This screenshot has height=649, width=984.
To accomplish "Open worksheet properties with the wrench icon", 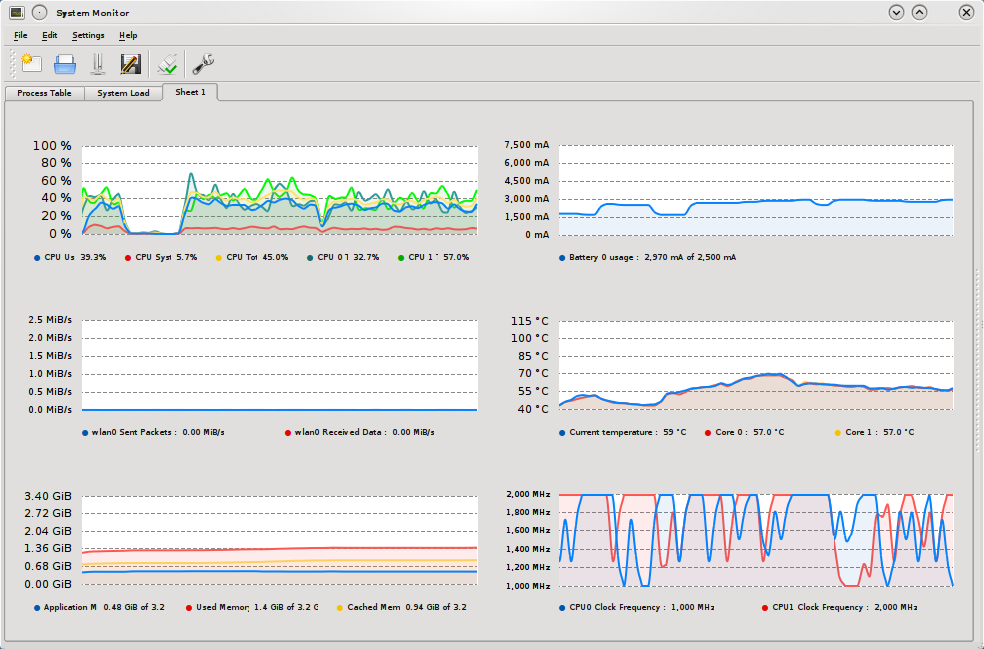I will click(x=203, y=64).
